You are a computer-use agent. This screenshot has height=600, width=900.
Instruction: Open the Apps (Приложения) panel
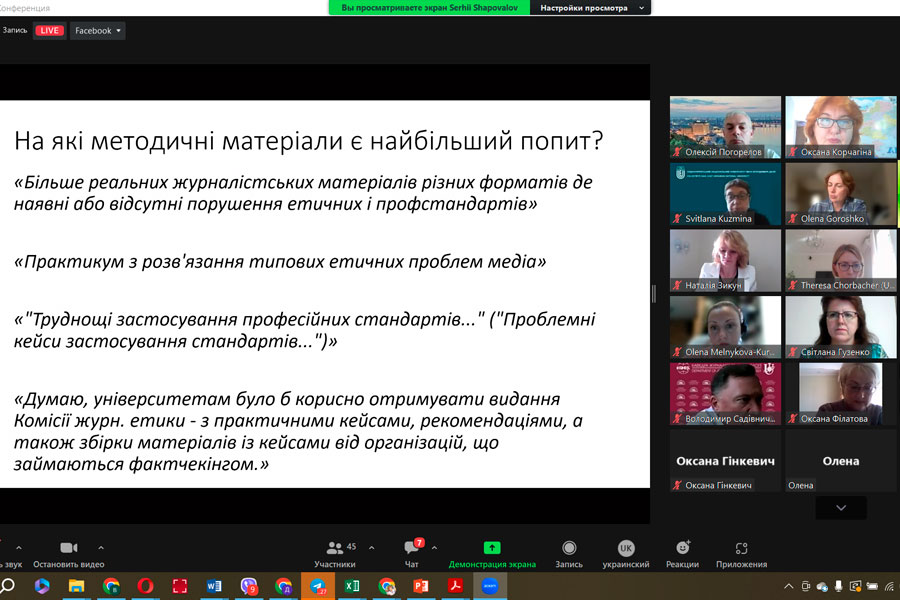741,548
